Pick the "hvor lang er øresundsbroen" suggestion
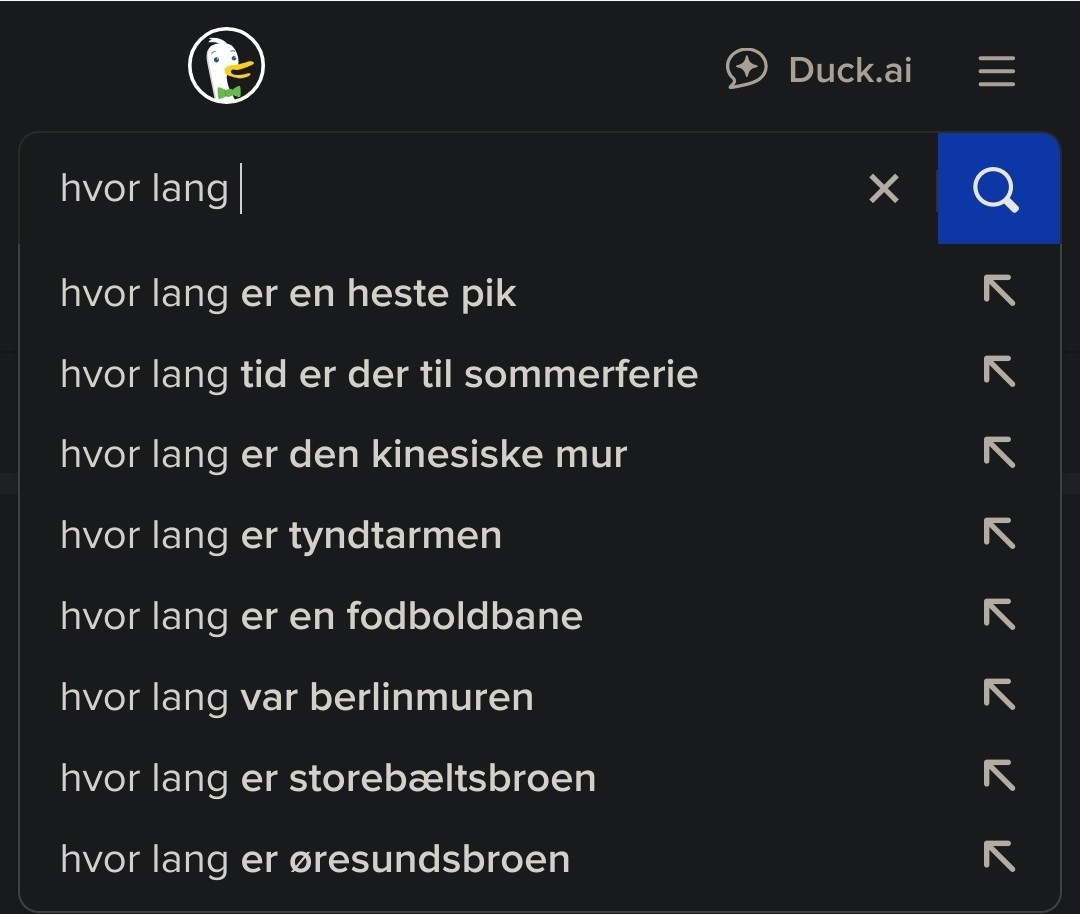 (x=315, y=859)
